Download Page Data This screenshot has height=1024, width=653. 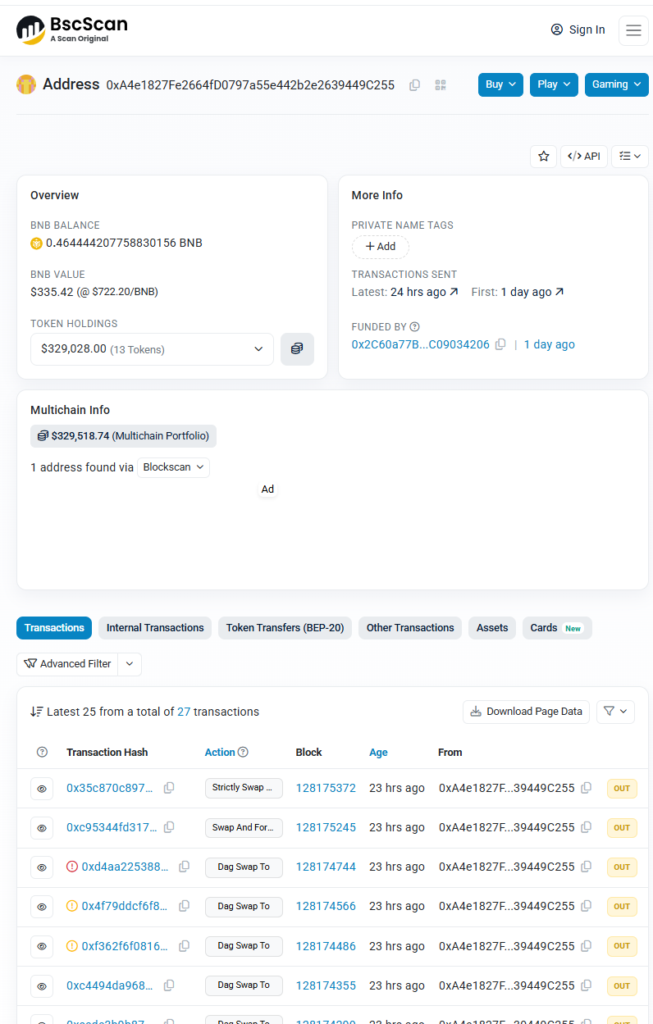click(x=526, y=711)
